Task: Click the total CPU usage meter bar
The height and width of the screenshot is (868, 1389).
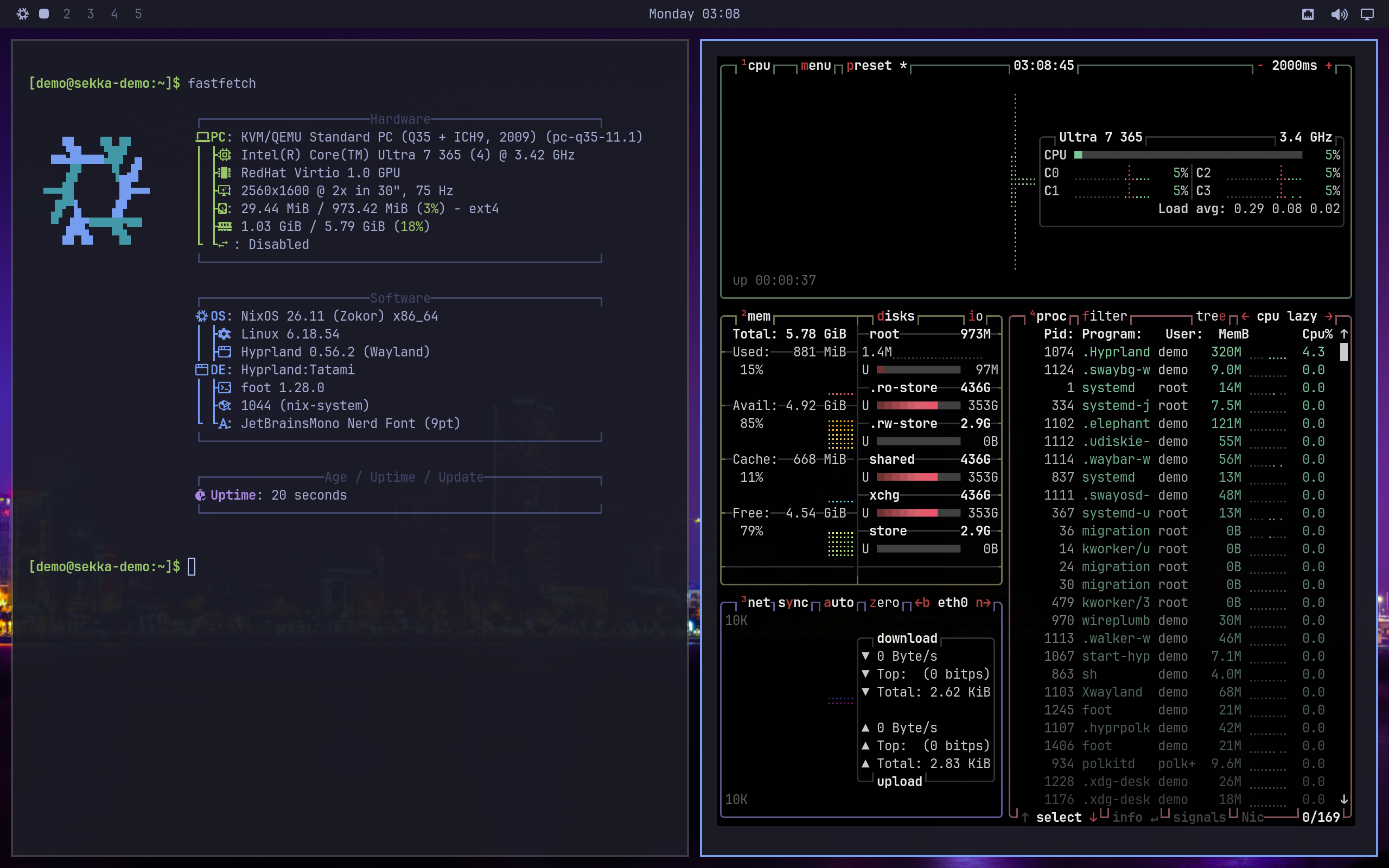Action: coord(1188,155)
